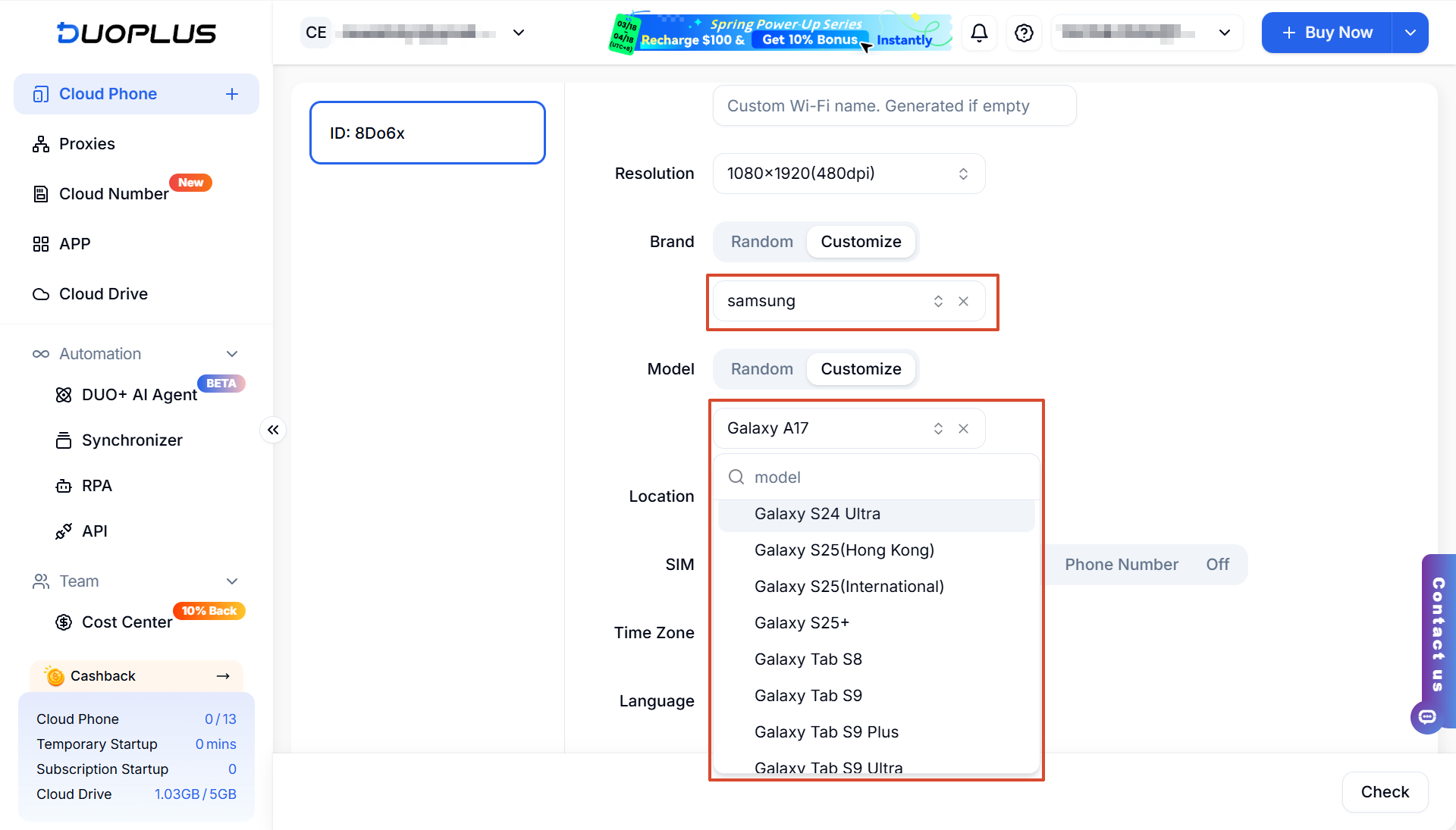Choose Galaxy Tab S8 from list

point(876,659)
